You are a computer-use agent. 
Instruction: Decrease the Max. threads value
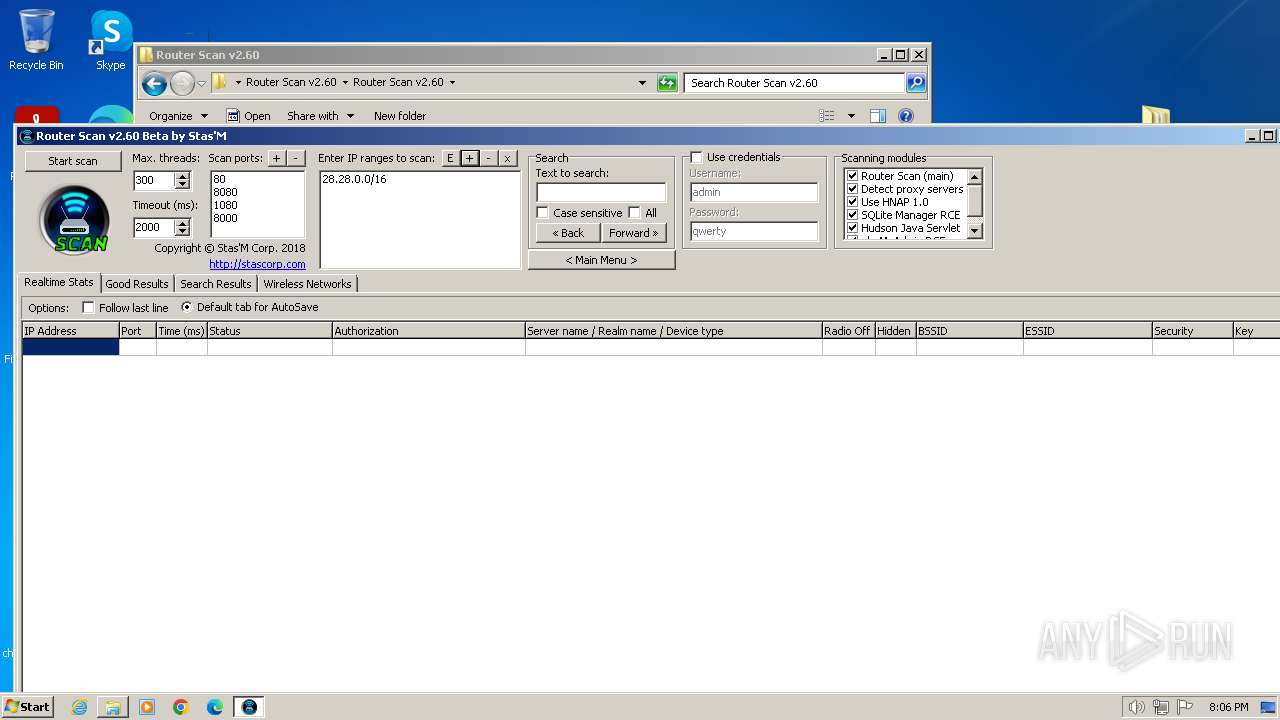(x=182, y=184)
